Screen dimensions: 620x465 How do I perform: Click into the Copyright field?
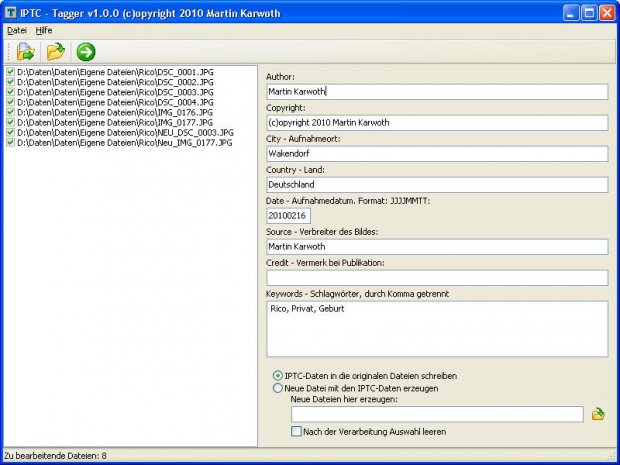click(x=437, y=123)
